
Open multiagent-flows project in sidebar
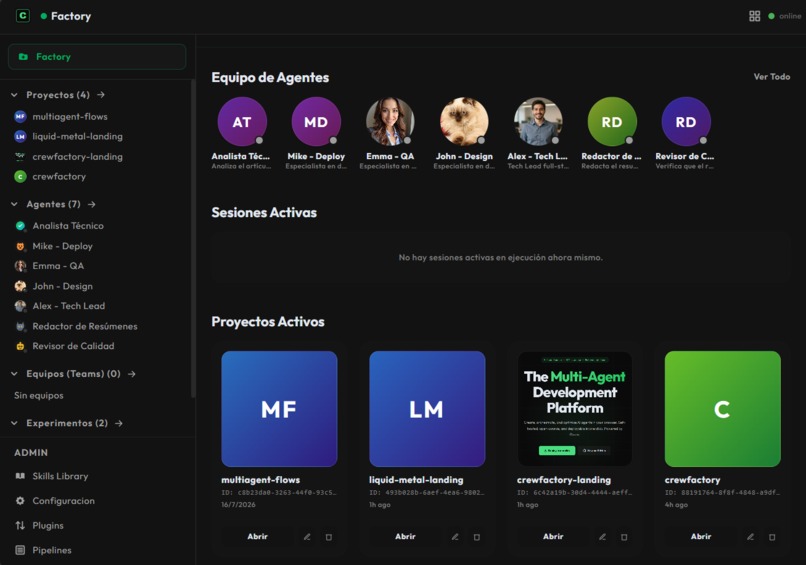tap(70, 117)
